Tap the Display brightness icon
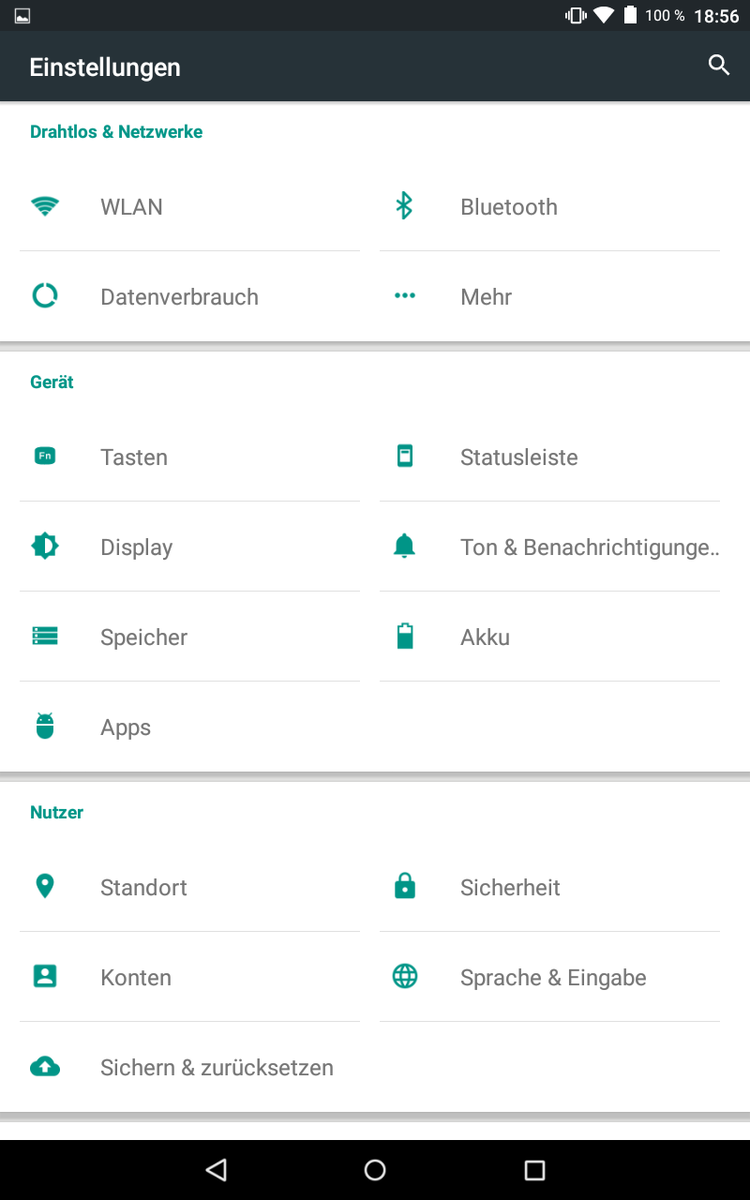 (45, 547)
